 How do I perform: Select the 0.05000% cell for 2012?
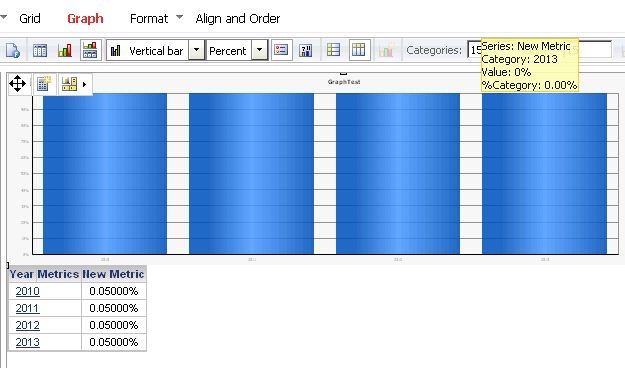(x=114, y=325)
